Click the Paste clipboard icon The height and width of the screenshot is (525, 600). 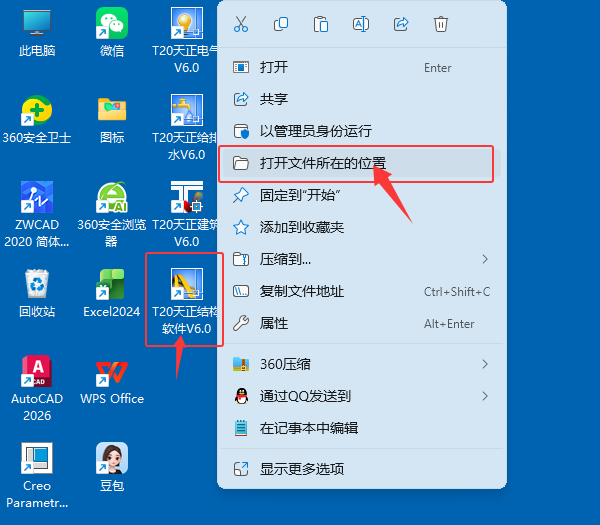[x=321, y=24]
